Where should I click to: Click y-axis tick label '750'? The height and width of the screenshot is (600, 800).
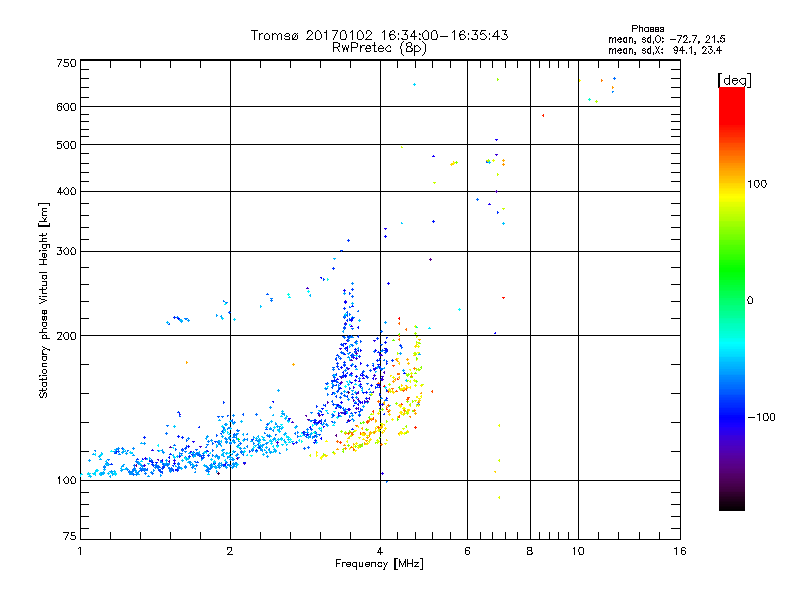pyautogui.click(x=66, y=63)
